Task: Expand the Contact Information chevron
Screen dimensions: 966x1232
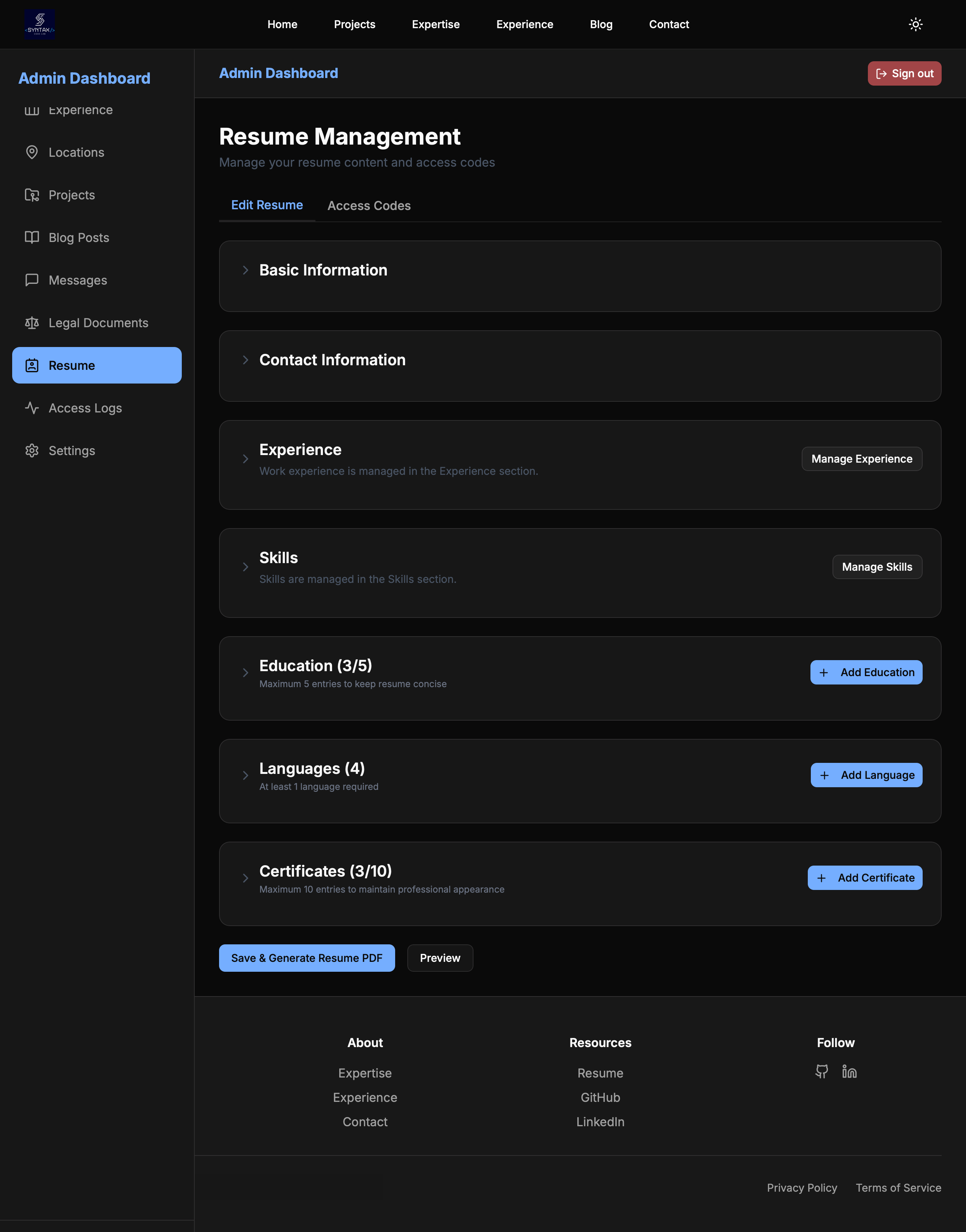Action: coord(245,360)
